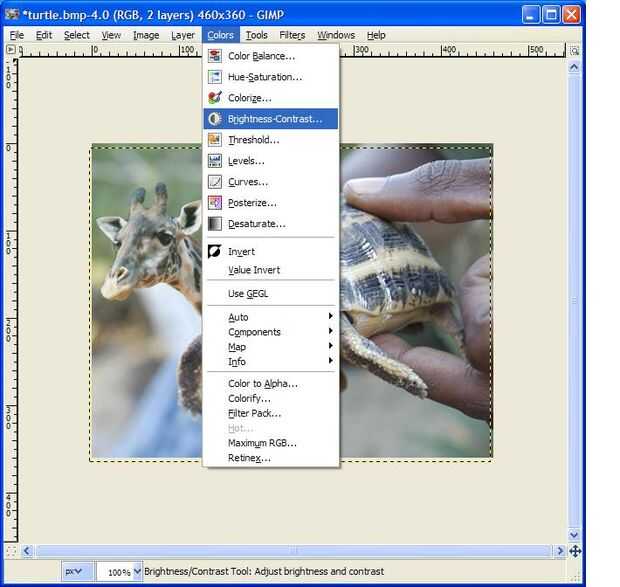Click the zoom magnifier icon at ruler corner
The width and height of the screenshot is (620, 587).
tap(574, 51)
